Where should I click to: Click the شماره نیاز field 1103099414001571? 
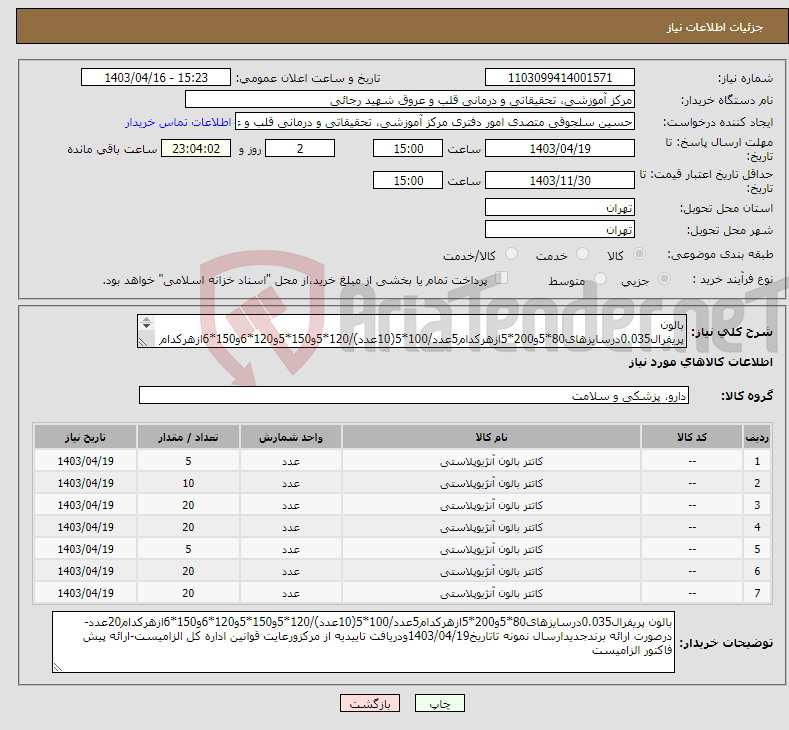pos(560,77)
